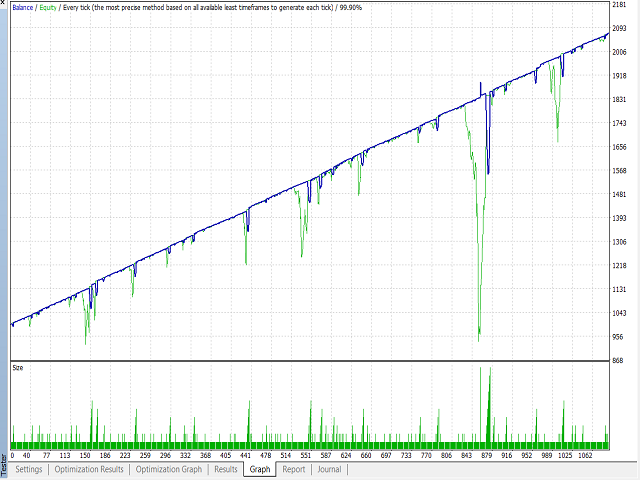Click the 1743 value on vertical axis
The height and width of the screenshot is (480, 640).
(x=619, y=123)
